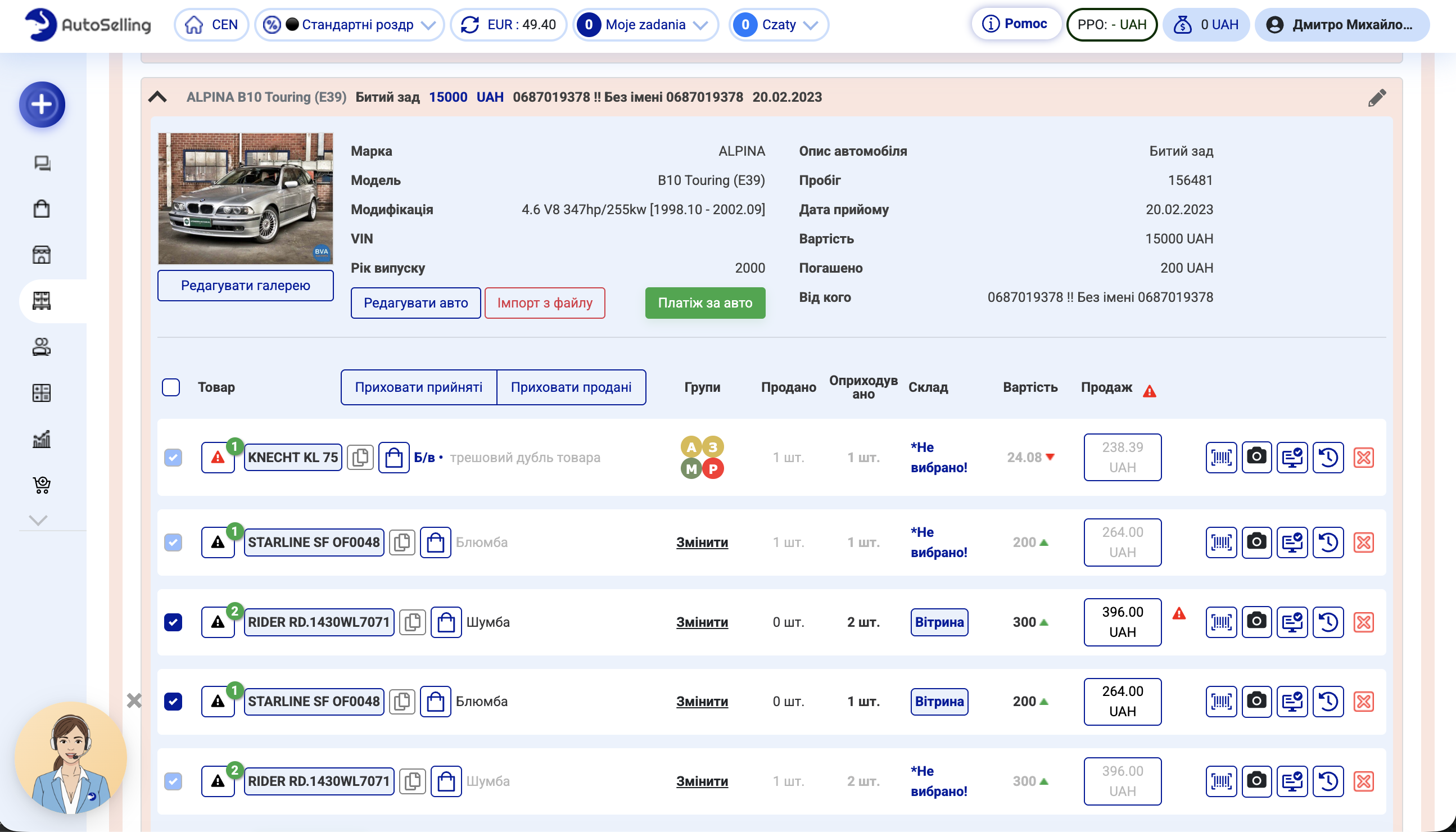The height and width of the screenshot is (832, 1456).
Task: Click the barcode icon for KNECHT KL 75
Action: pyautogui.click(x=1220, y=457)
